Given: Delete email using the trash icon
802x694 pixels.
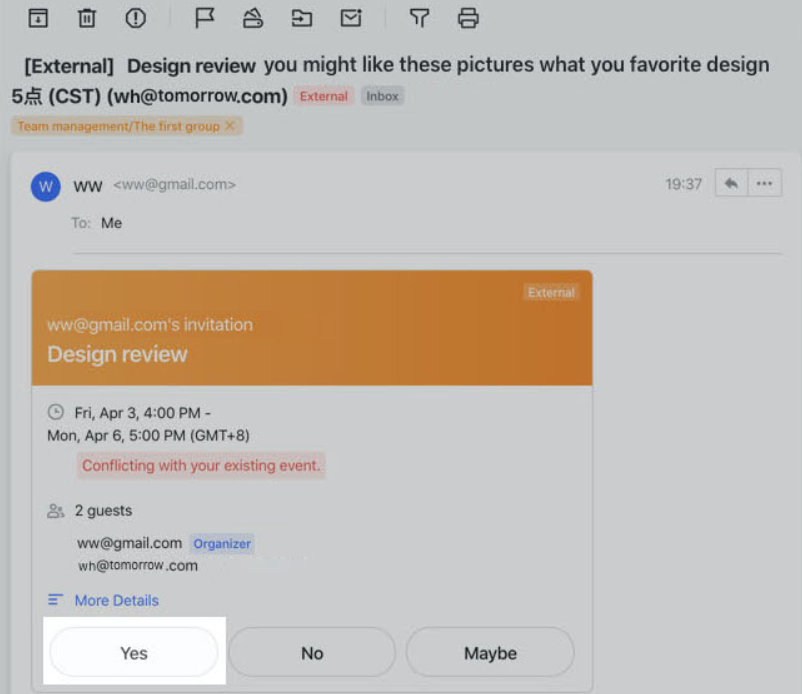Looking at the screenshot, I should pos(86,18).
